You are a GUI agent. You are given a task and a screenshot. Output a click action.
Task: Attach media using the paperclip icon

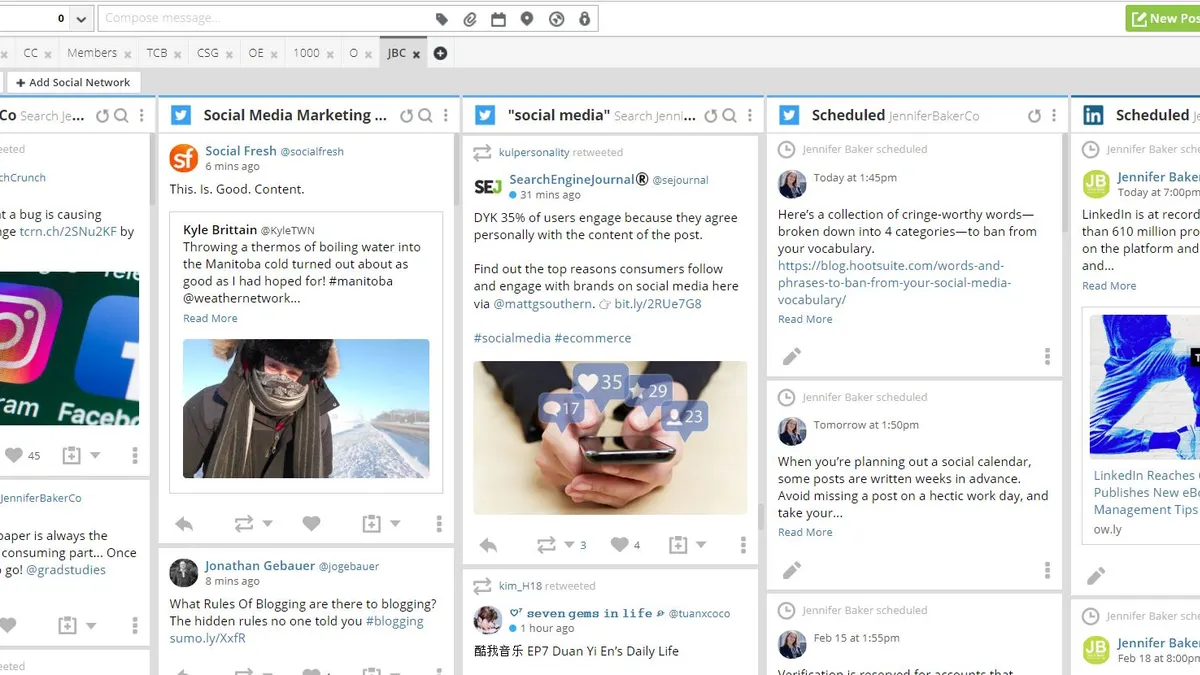click(470, 19)
